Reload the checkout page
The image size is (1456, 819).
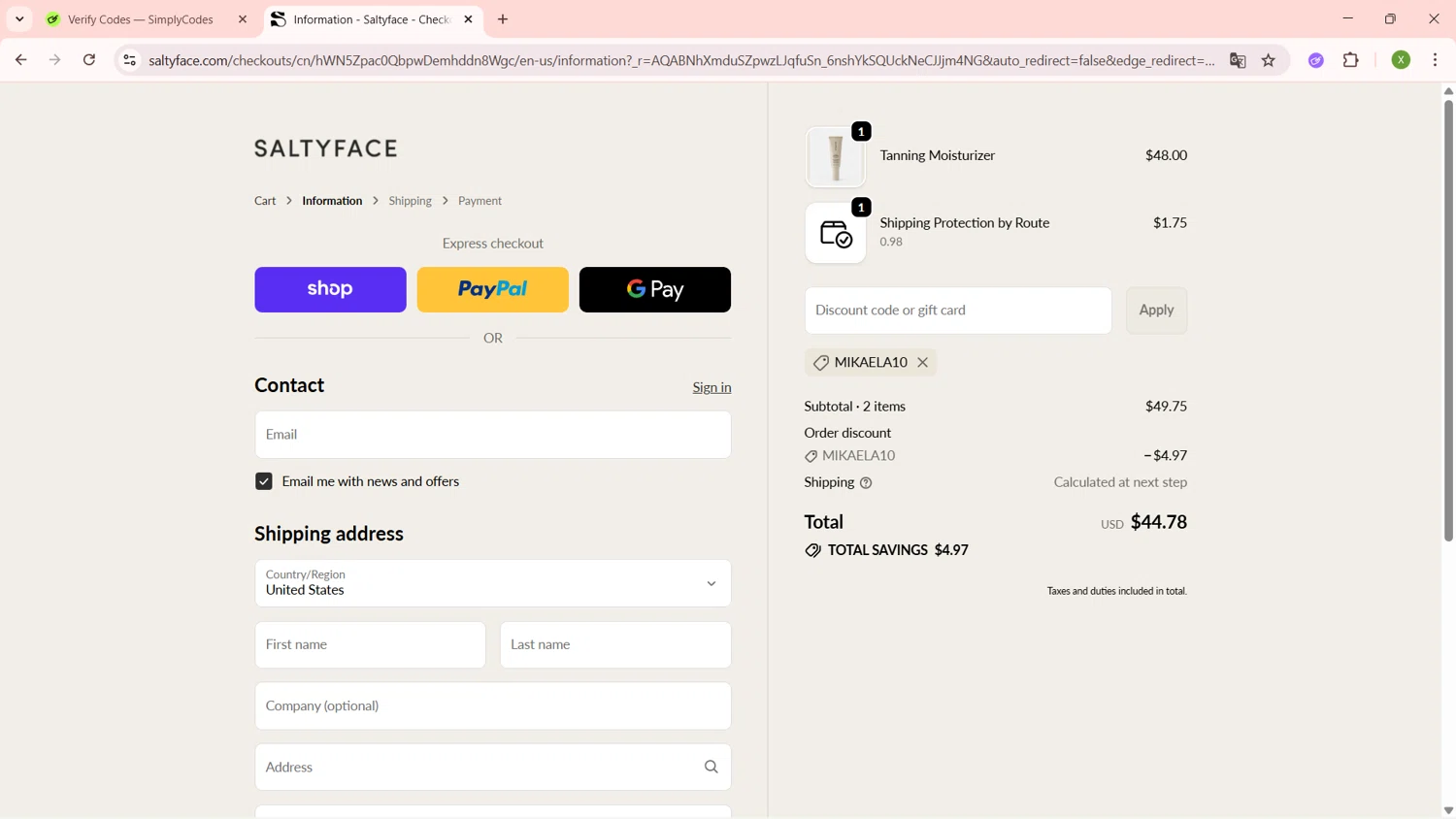(89, 60)
